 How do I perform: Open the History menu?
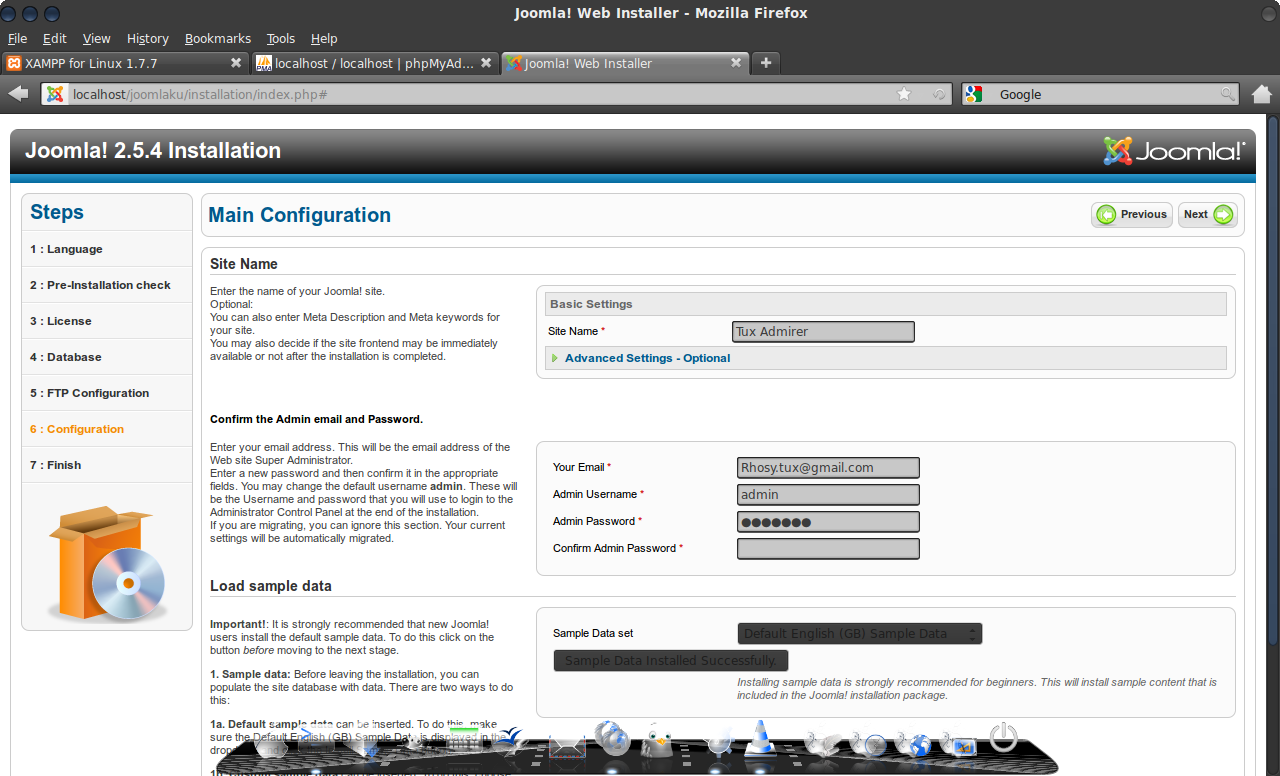pyautogui.click(x=148, y=38)
